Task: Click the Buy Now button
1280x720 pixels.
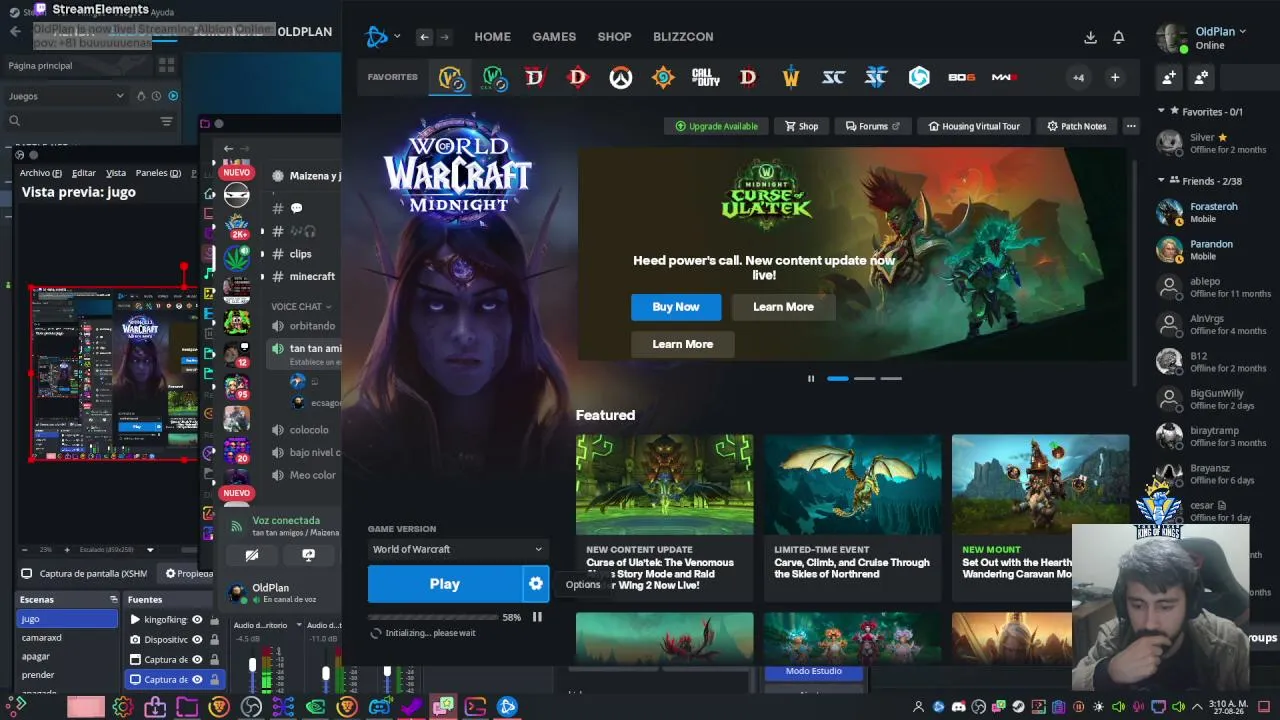Action: (676, 307)
